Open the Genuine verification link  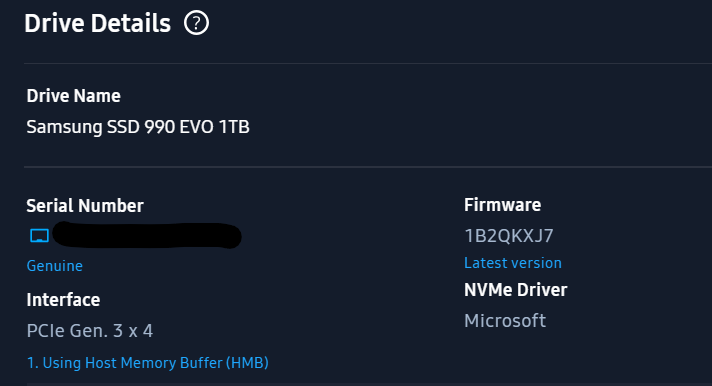tap(54, 266)
